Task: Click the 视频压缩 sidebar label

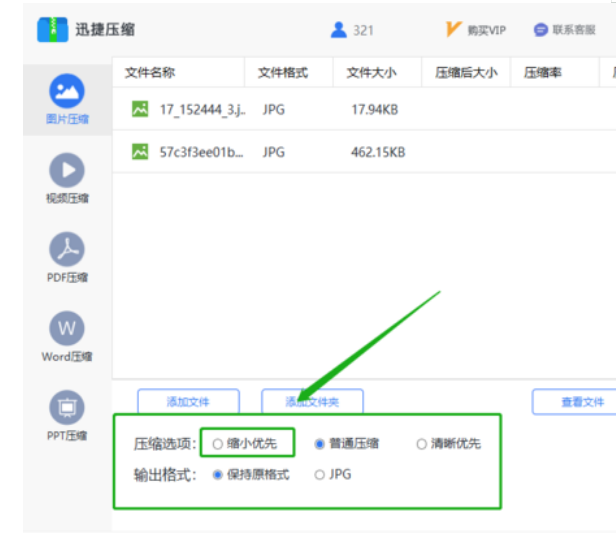Action: tap(67, 198)
